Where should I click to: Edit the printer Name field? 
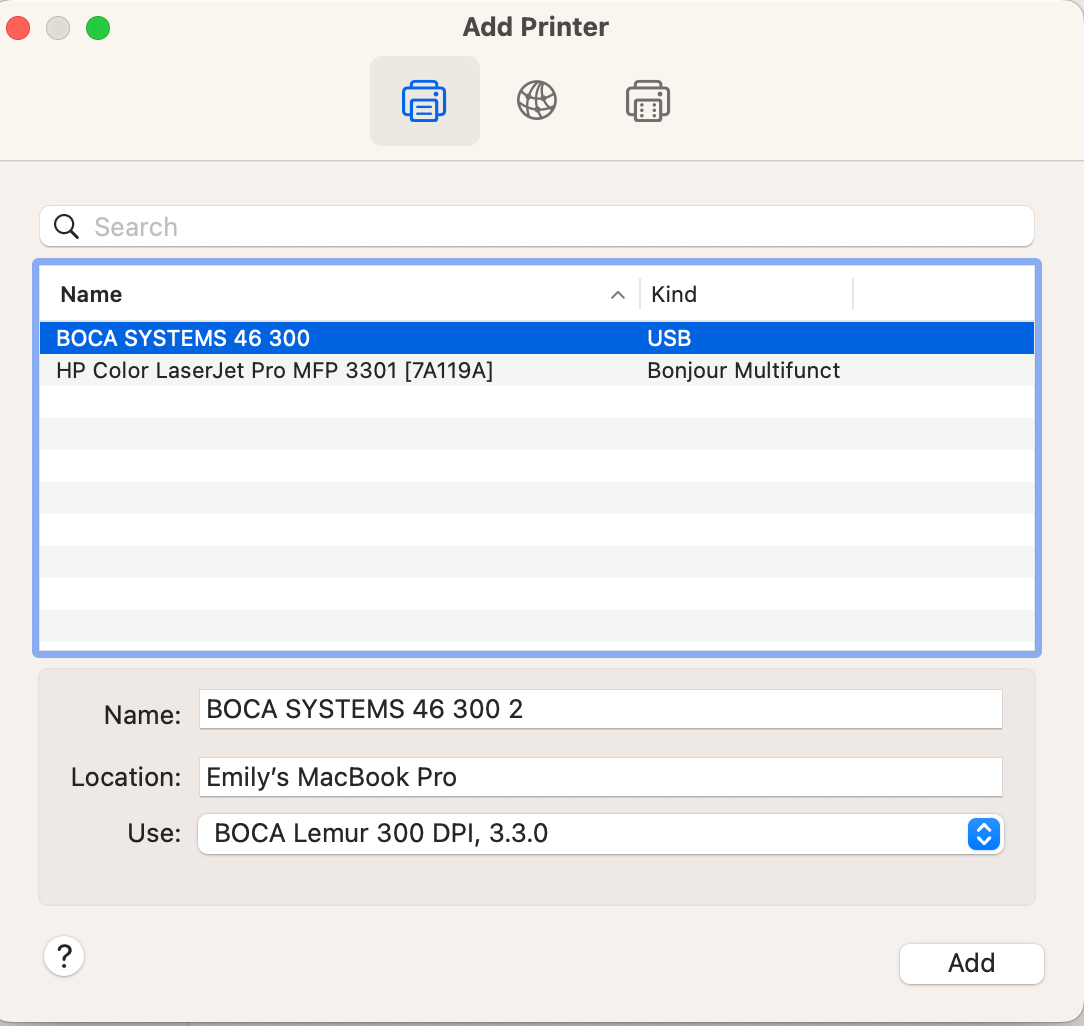click(600, 709)
